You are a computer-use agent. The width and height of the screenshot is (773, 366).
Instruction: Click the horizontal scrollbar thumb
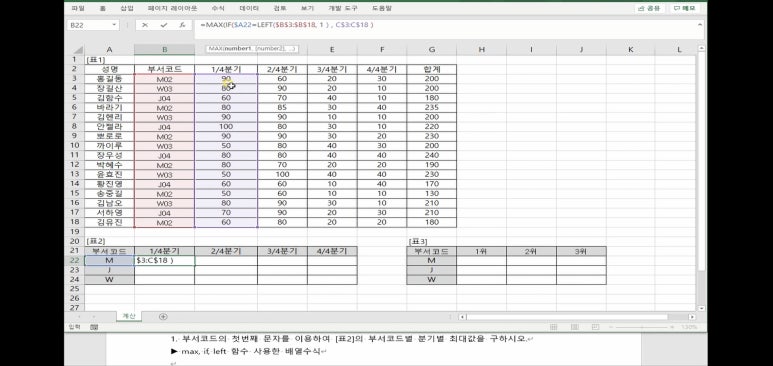tap(567, 317)
